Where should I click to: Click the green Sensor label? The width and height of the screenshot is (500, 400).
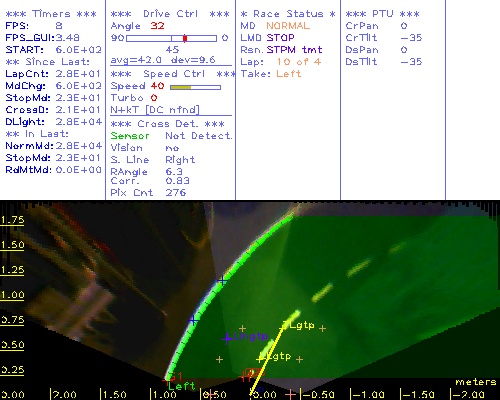pos(130,136)
